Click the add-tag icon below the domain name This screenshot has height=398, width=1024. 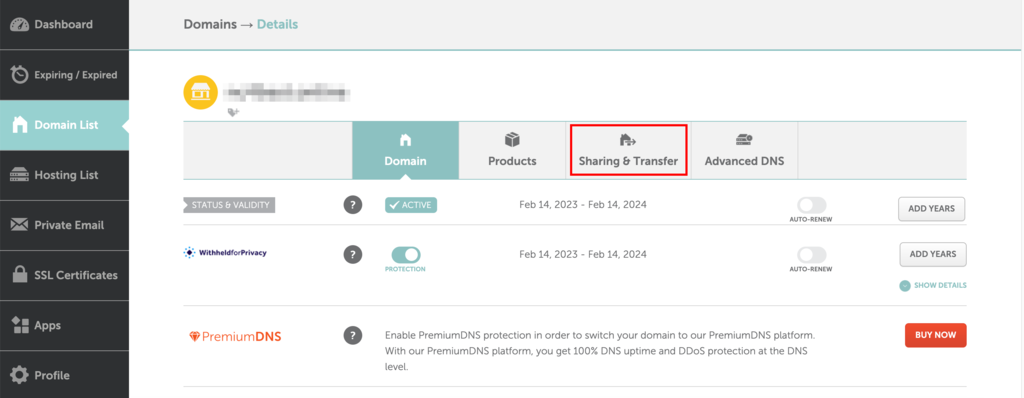tap(233, 112)
